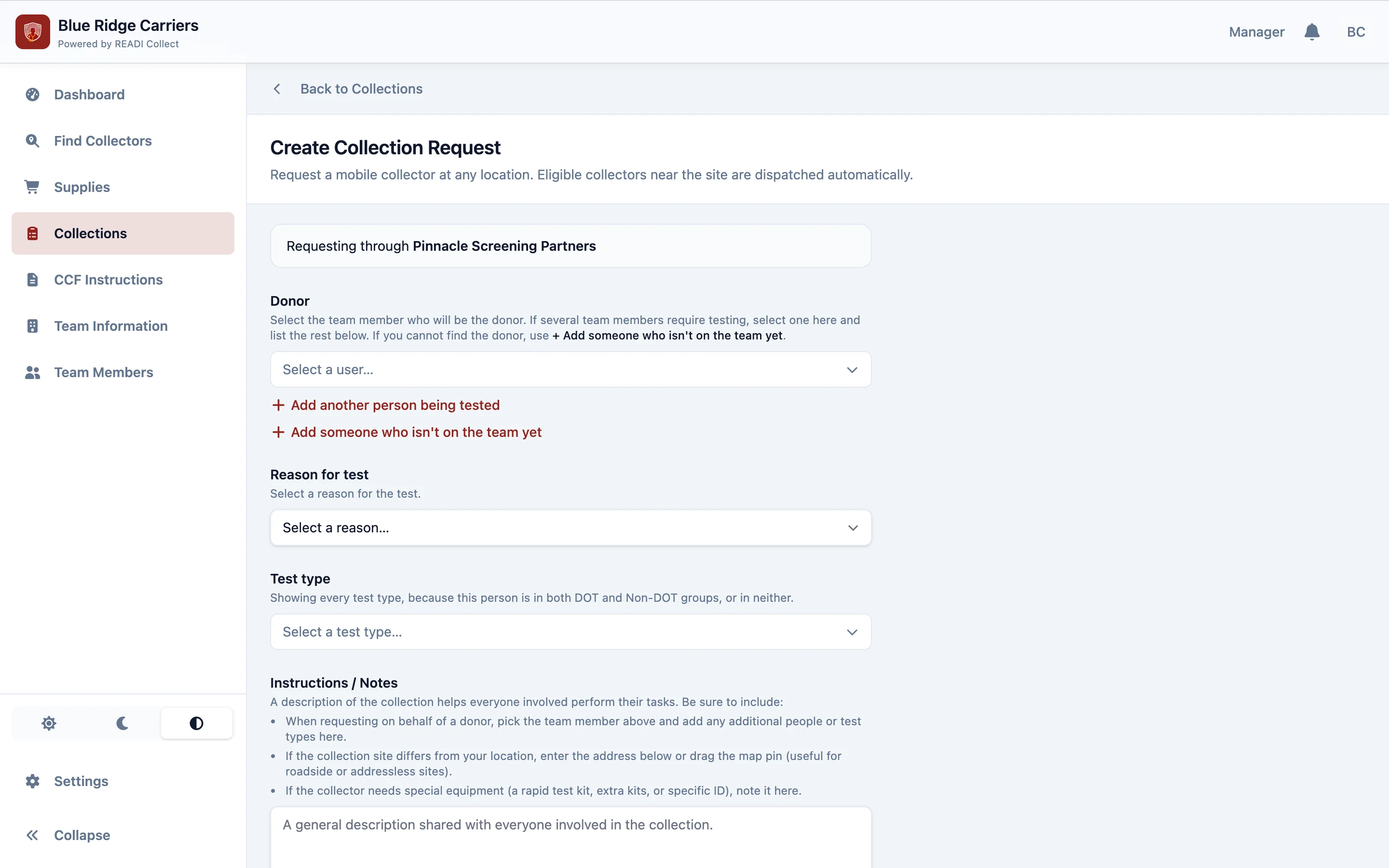Go to Dashboard in the sidebar
1389x868 pixels.
(x=123, y=94)
